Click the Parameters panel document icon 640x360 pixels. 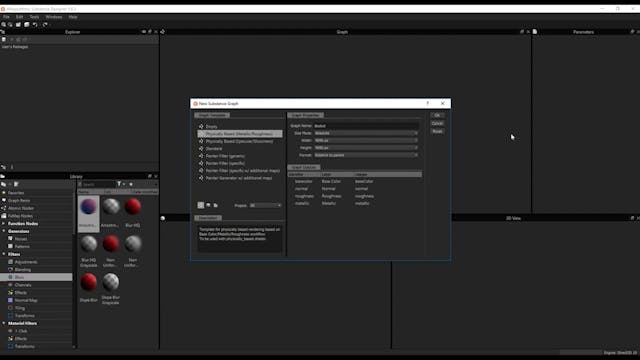click(535, 32)
